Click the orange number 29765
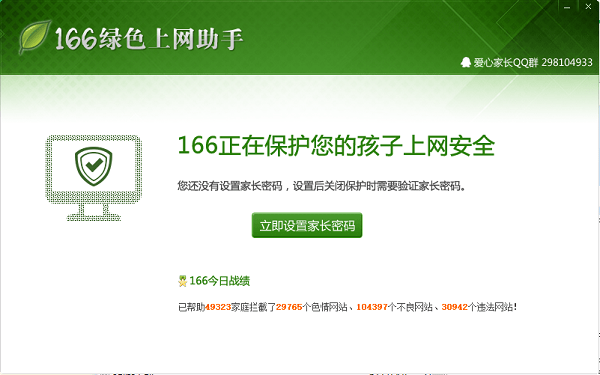 click(289, 307)
